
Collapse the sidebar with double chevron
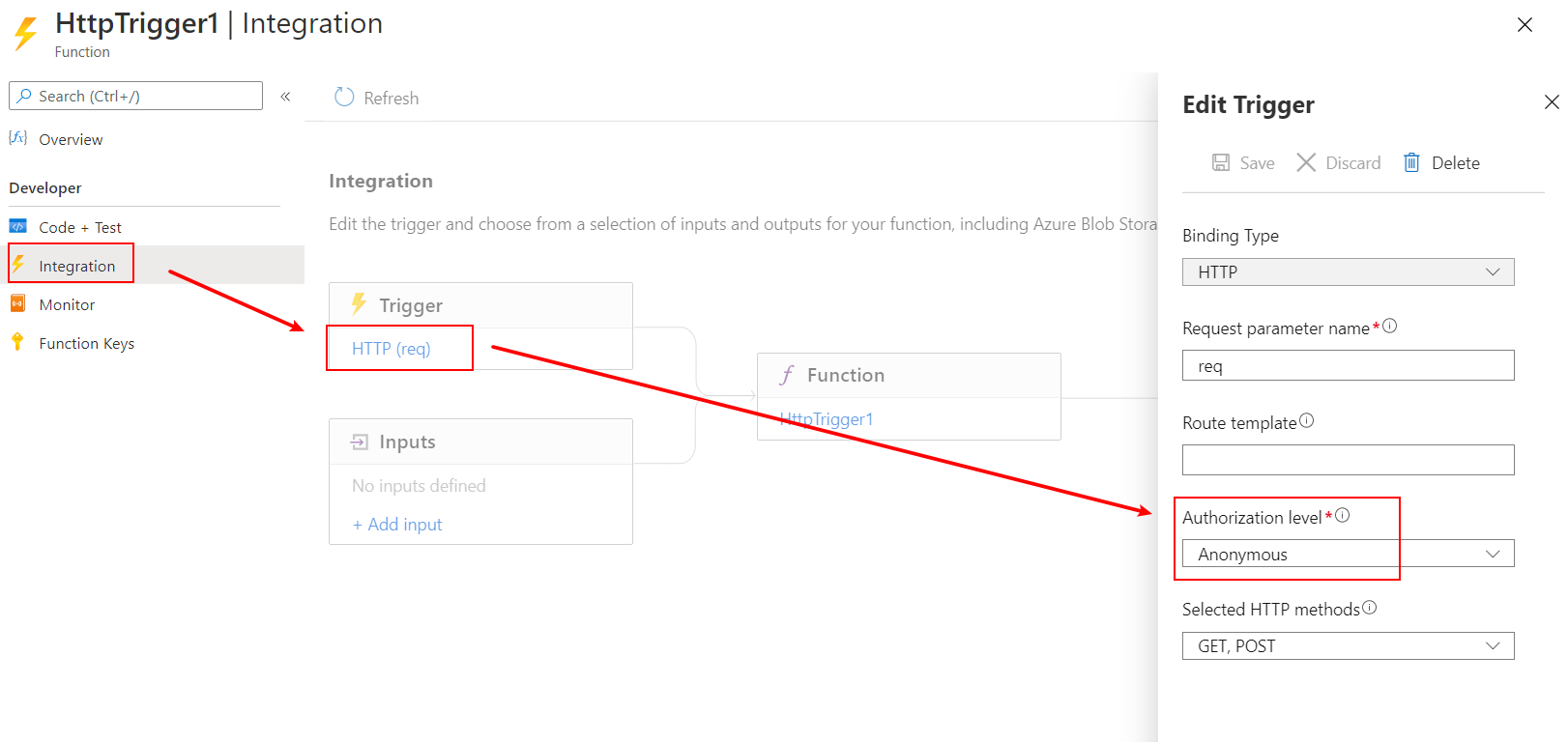coord(285,97)
